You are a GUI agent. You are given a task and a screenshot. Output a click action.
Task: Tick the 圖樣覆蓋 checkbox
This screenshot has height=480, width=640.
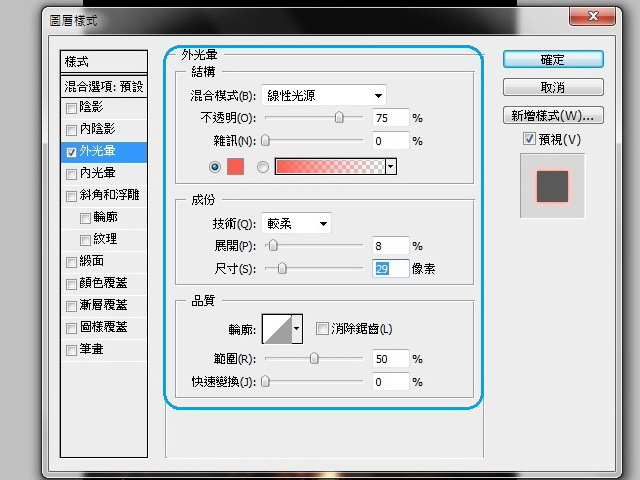coord(71,328)
